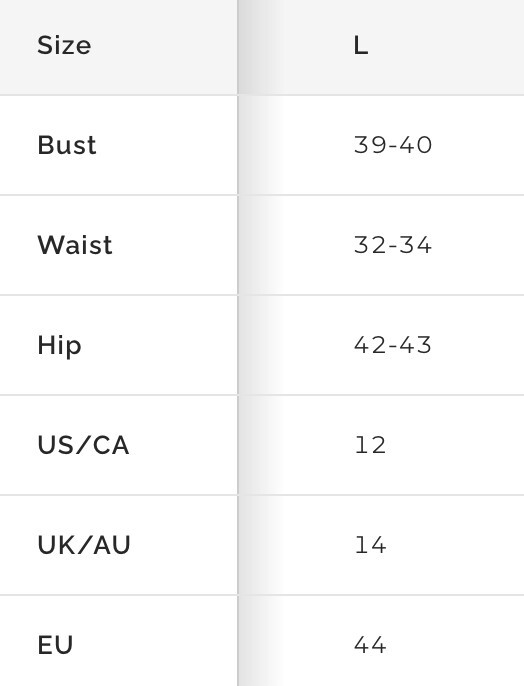Viewport: 524px width, 686px height.
Task: Click the UK/AU row label
Action: [84, 545]
